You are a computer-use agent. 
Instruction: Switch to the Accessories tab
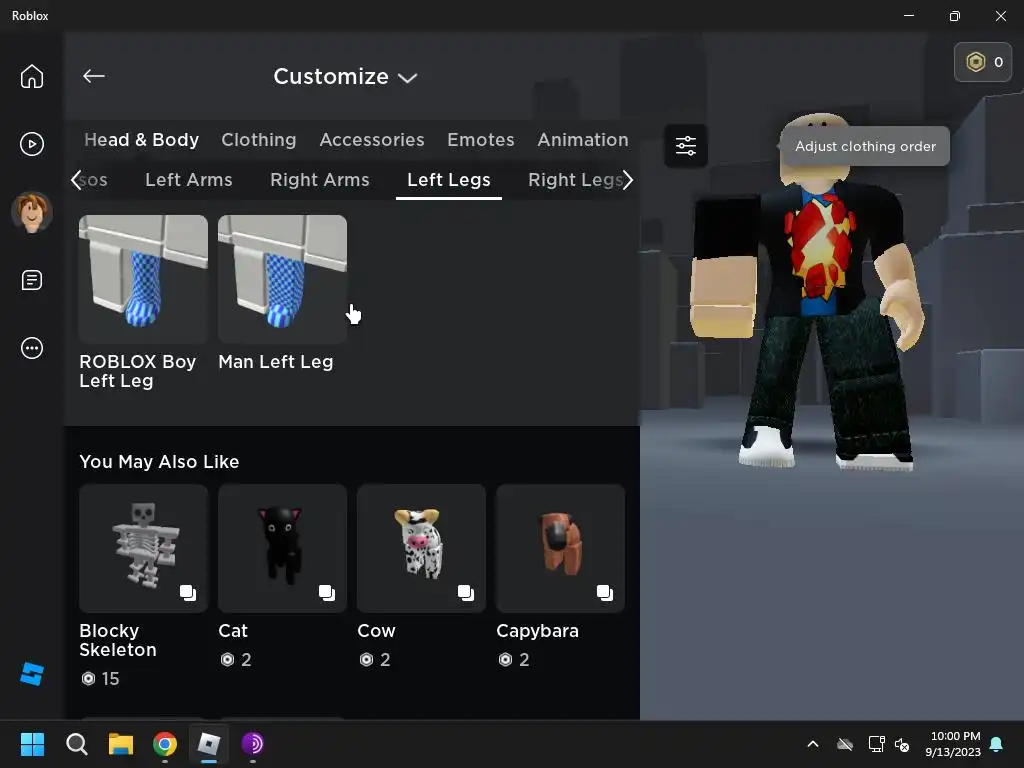(372, 140)
